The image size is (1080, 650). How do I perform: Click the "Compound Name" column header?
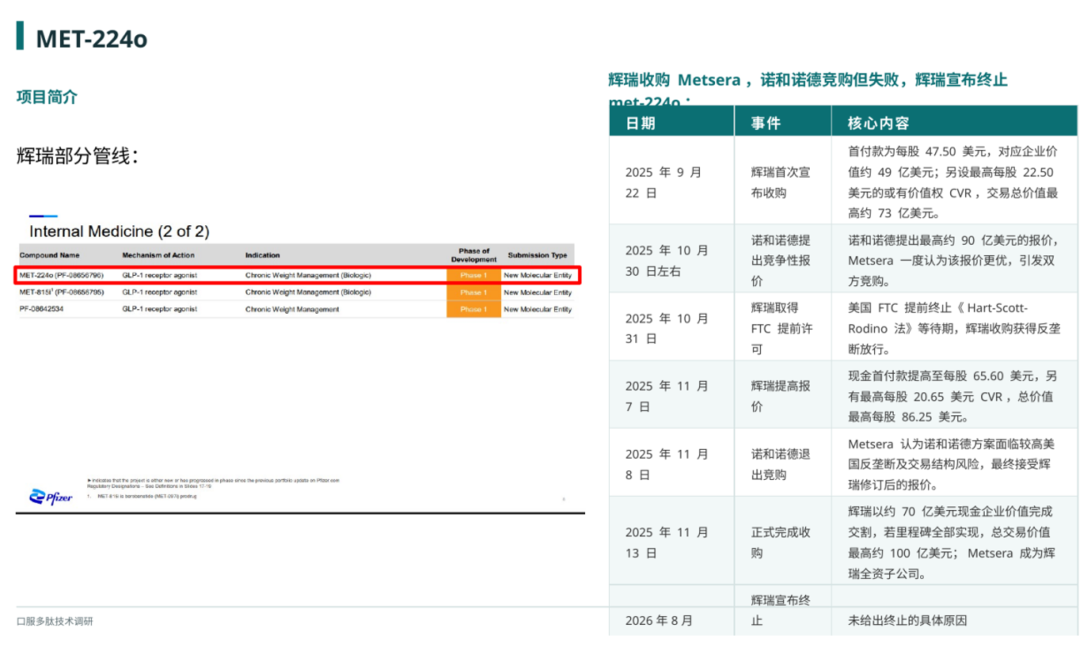pyautogui.click(x=50, y=255)
